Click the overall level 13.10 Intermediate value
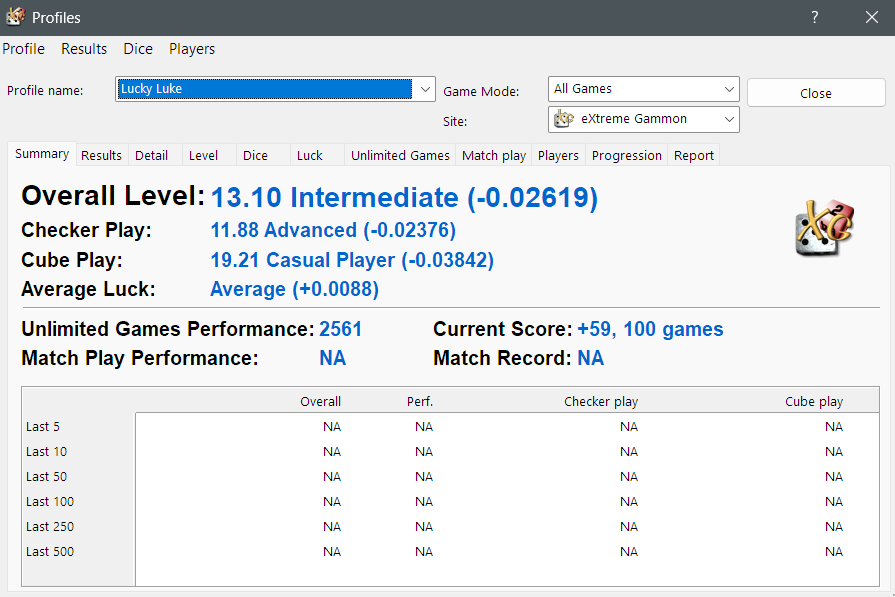This screenshot has height=597, width=895. (x=404, y=197)
